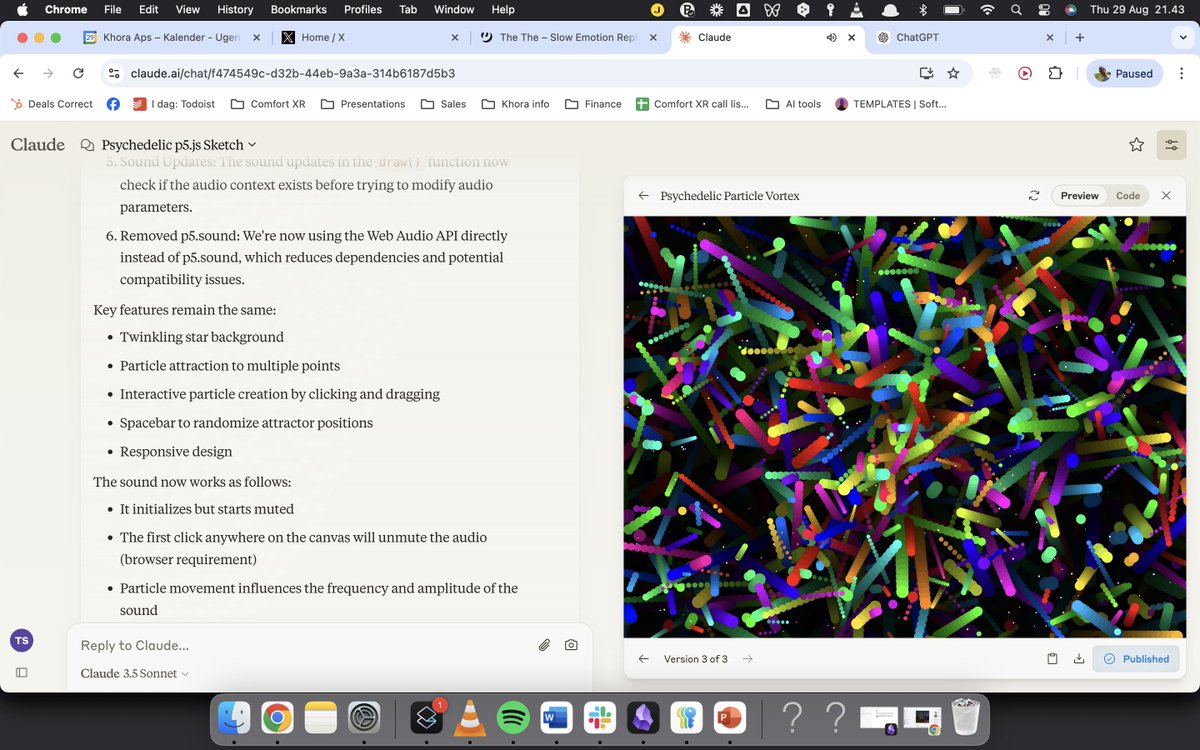Open the History menu in the menu bar

click(x=234, y=9)
